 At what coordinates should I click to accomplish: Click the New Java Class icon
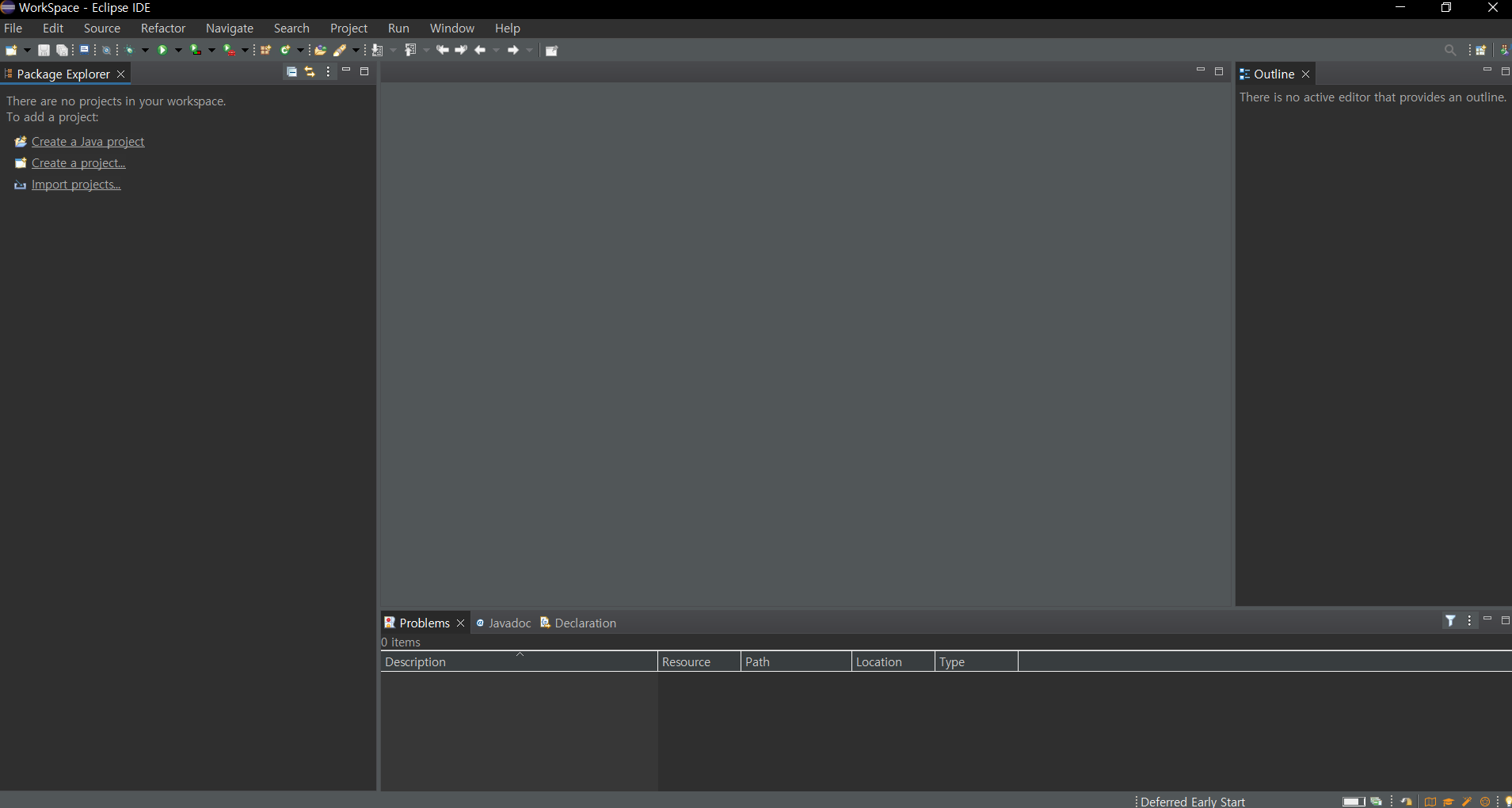(286, 50)
